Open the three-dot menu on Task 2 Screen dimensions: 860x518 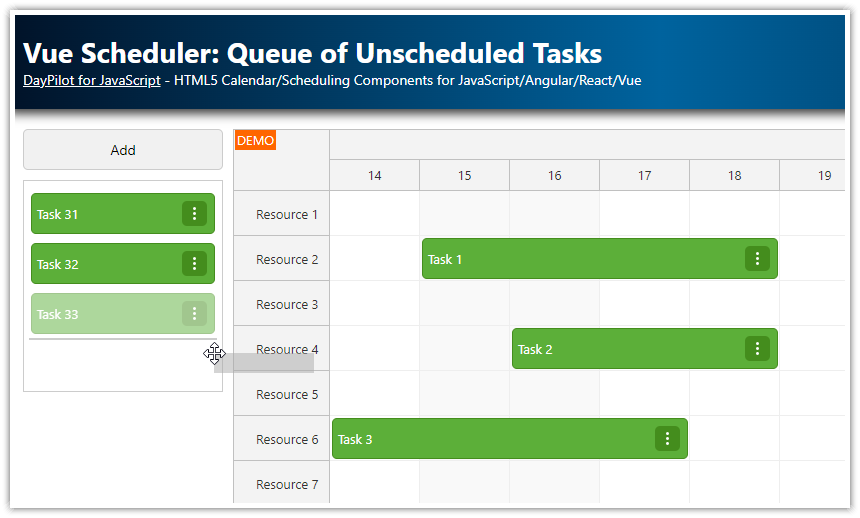757,349
